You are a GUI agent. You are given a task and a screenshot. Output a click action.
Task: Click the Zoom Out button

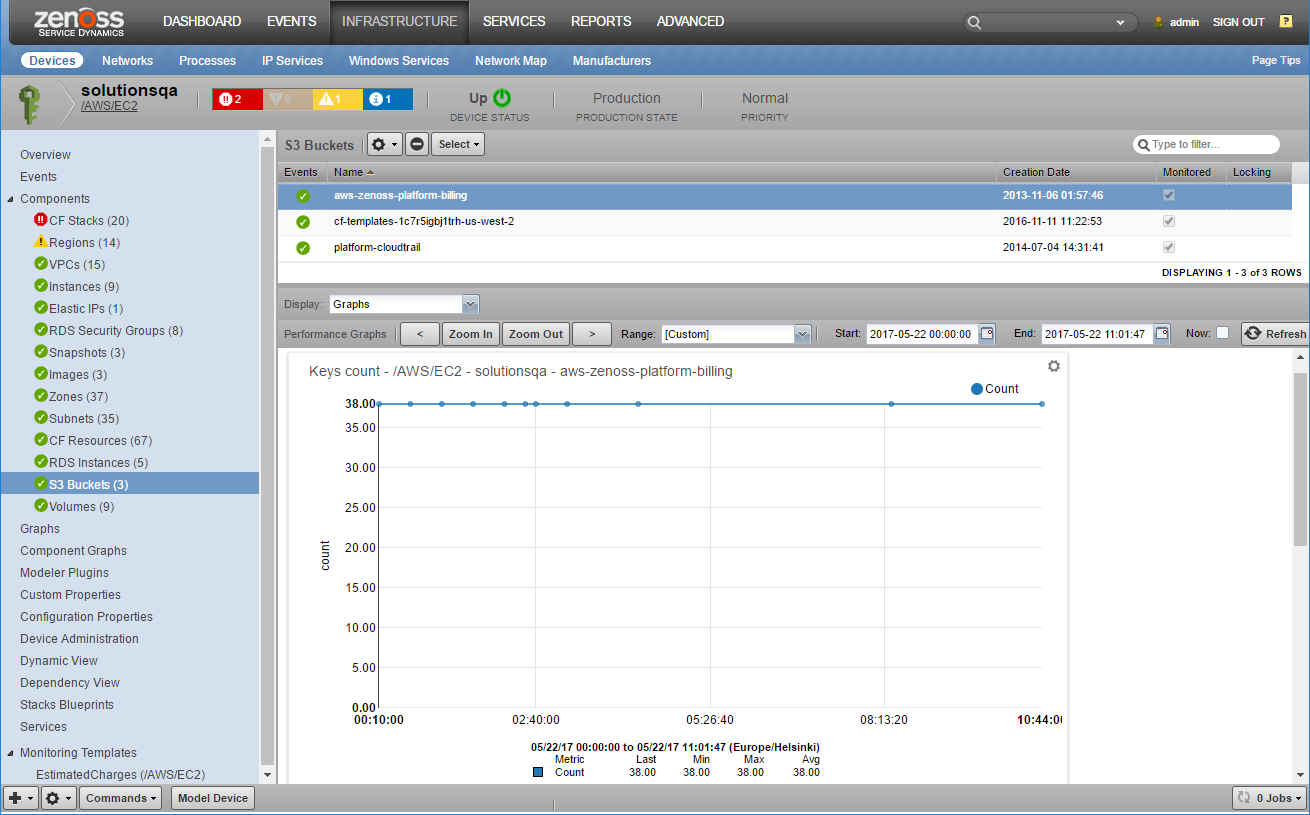[536, 334]
